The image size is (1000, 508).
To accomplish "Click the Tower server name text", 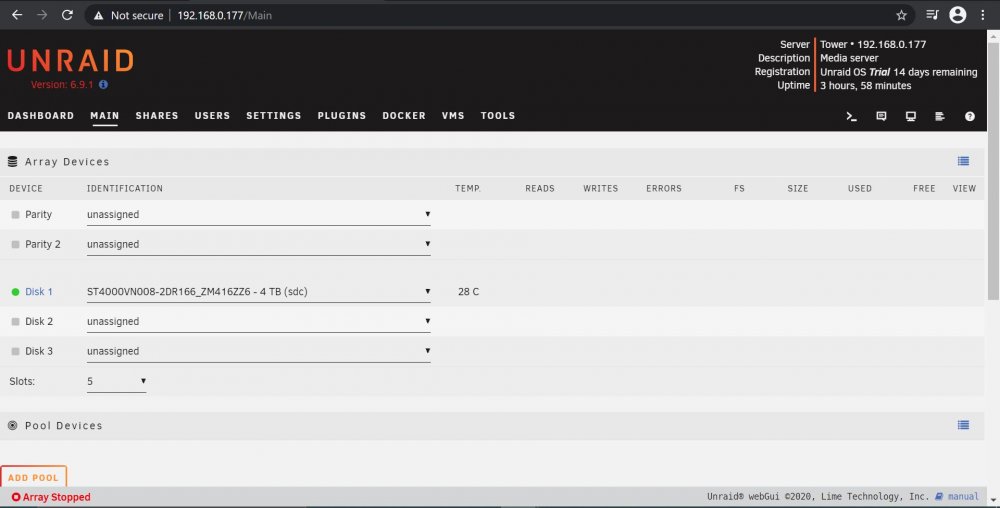I will click(x=834, y=45).
